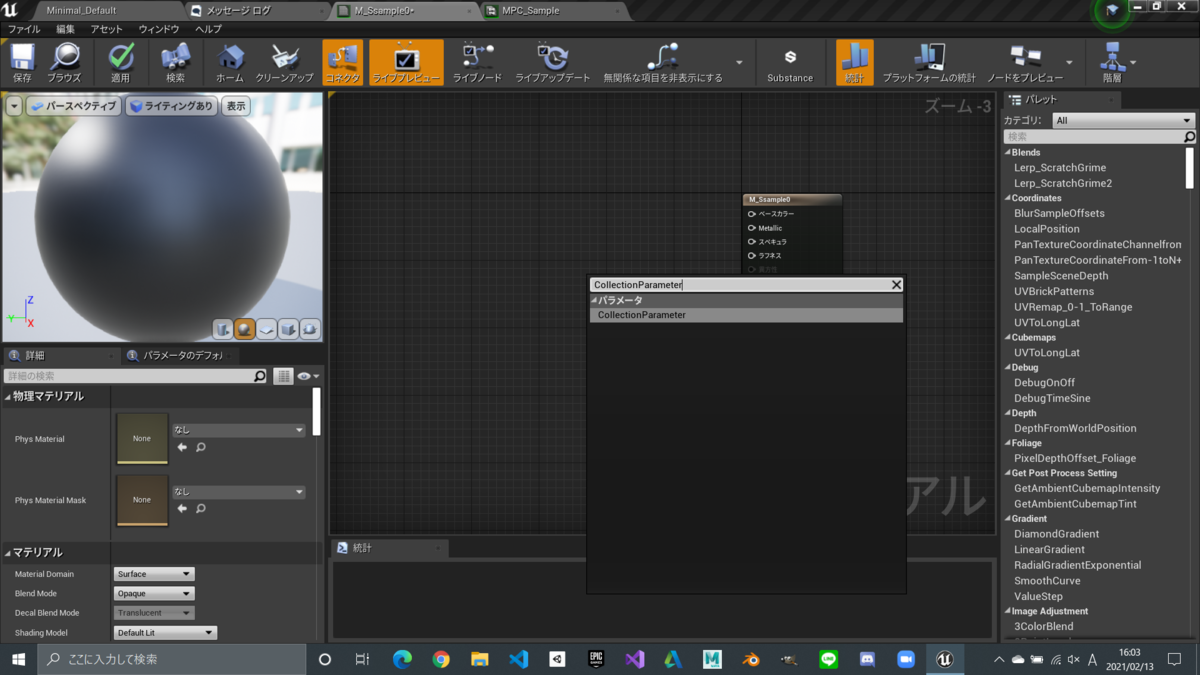Click the Chrome icon in taskbar
1200x675 pixels.
pos(441,659)
